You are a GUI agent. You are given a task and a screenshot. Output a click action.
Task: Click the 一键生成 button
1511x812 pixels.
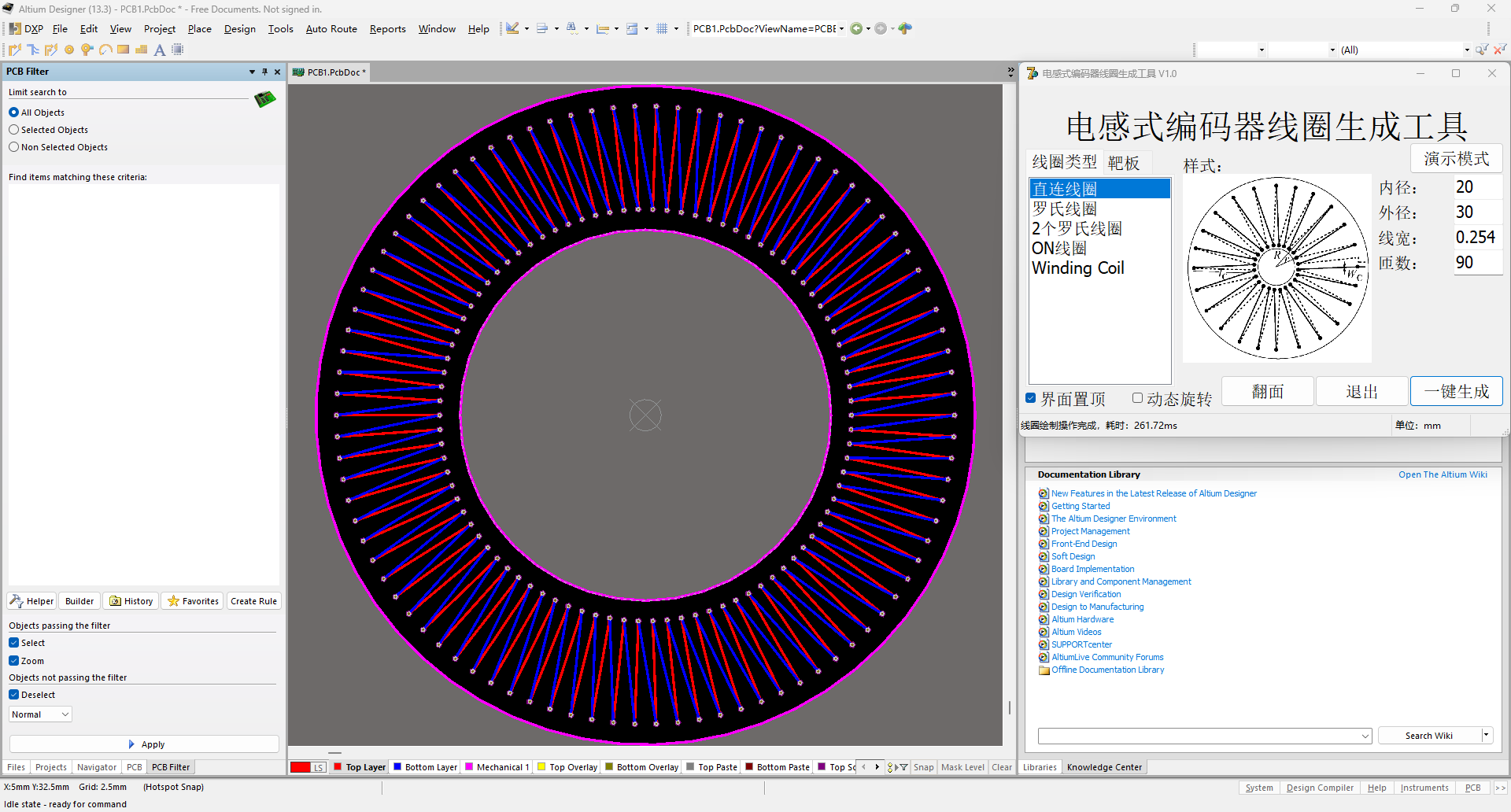pyautogui.click(x=1456, y=391)
